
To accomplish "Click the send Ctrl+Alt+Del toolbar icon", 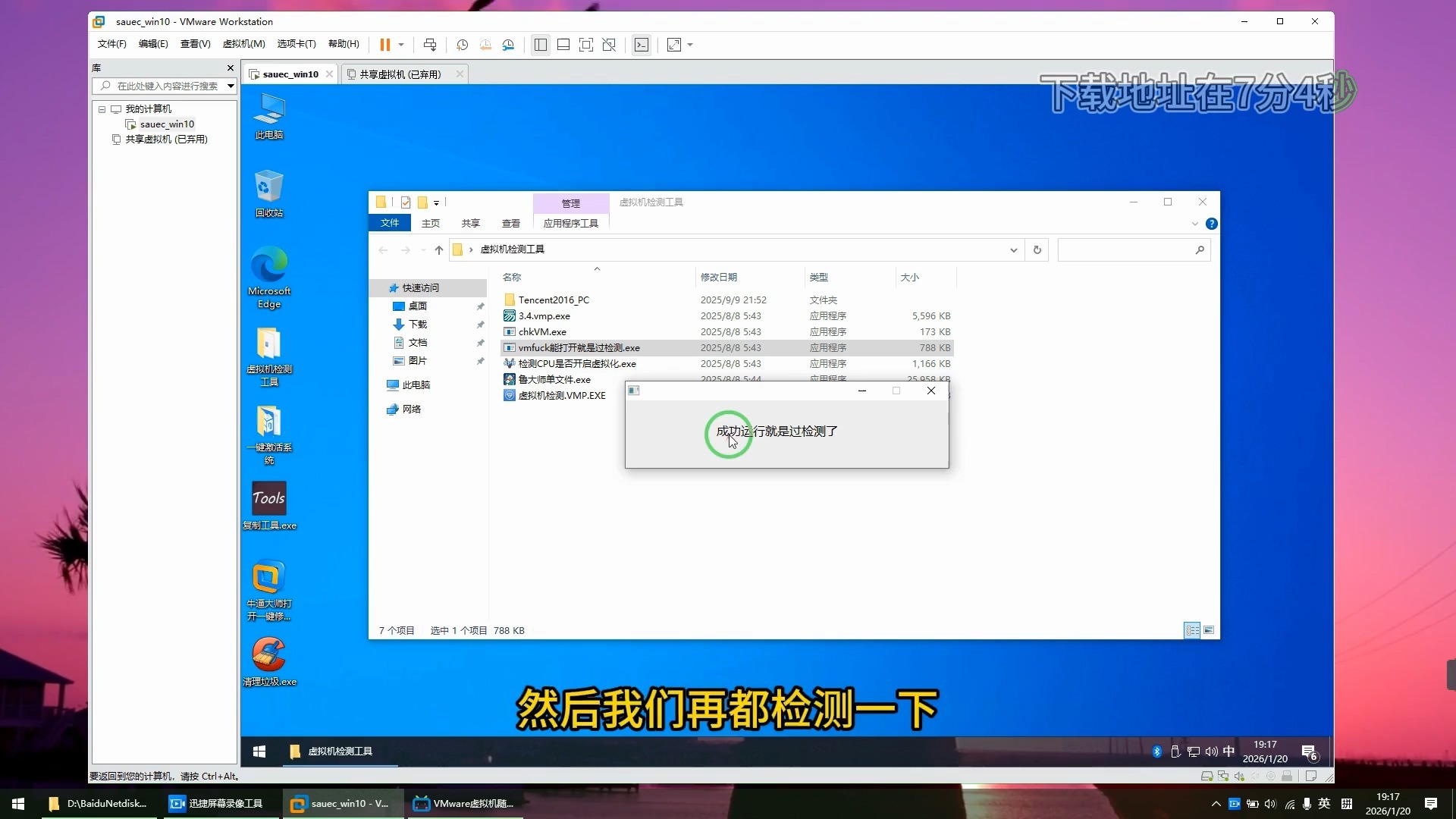I will 430,45.
